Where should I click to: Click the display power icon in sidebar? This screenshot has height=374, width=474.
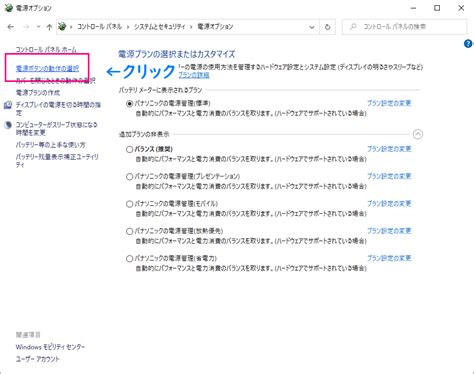pyautogui.click(x=8, y=105)
